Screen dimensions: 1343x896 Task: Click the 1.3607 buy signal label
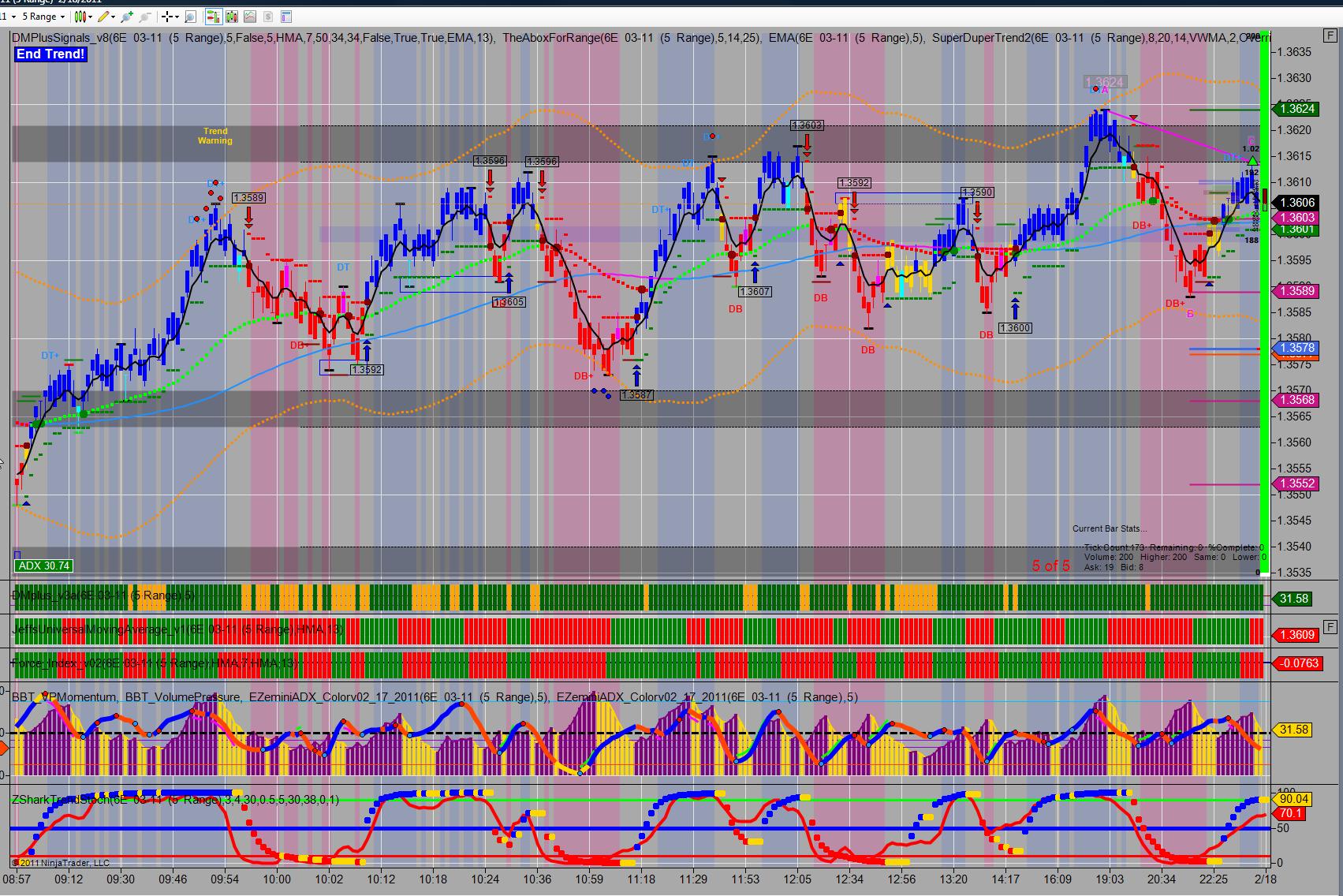coord(755,292)
